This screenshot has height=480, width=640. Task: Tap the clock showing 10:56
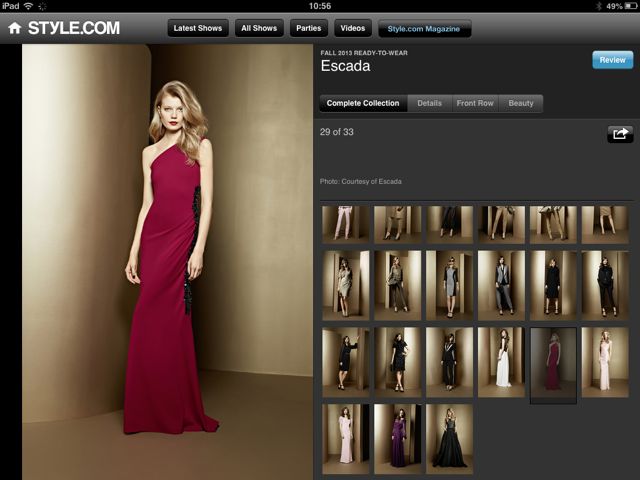(x=320, y=6)
